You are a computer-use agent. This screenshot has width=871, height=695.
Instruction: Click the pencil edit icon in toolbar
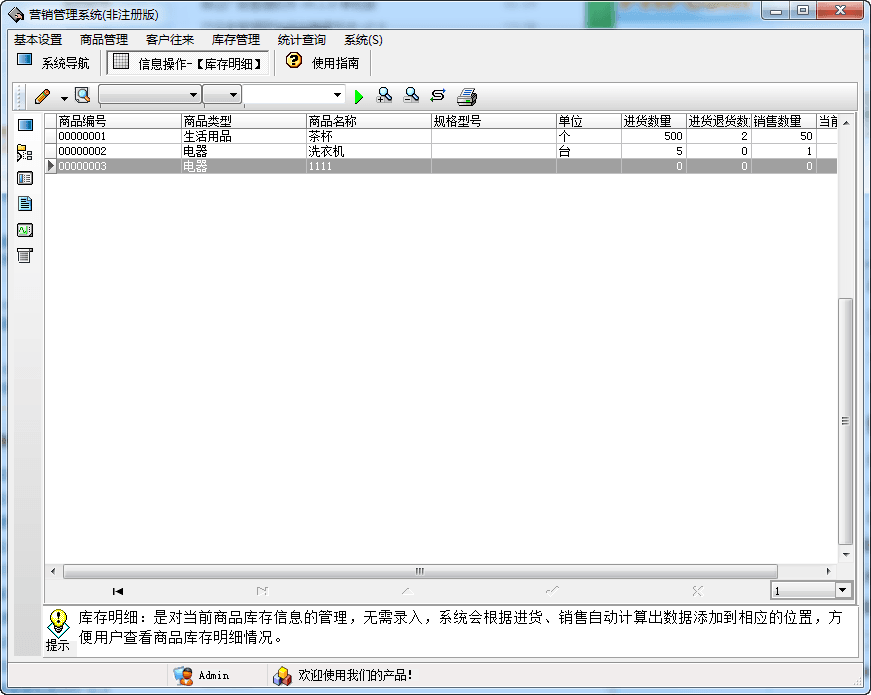(43, 97)
